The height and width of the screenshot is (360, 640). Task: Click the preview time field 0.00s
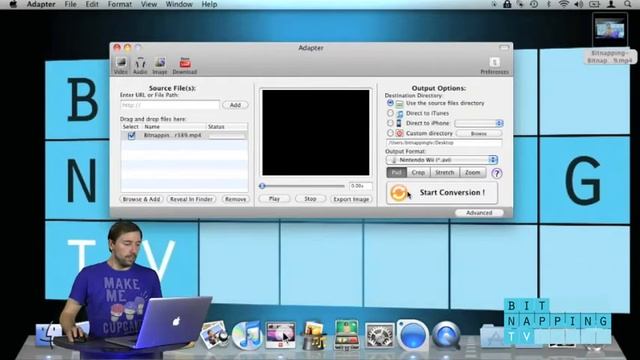point(360,186)
